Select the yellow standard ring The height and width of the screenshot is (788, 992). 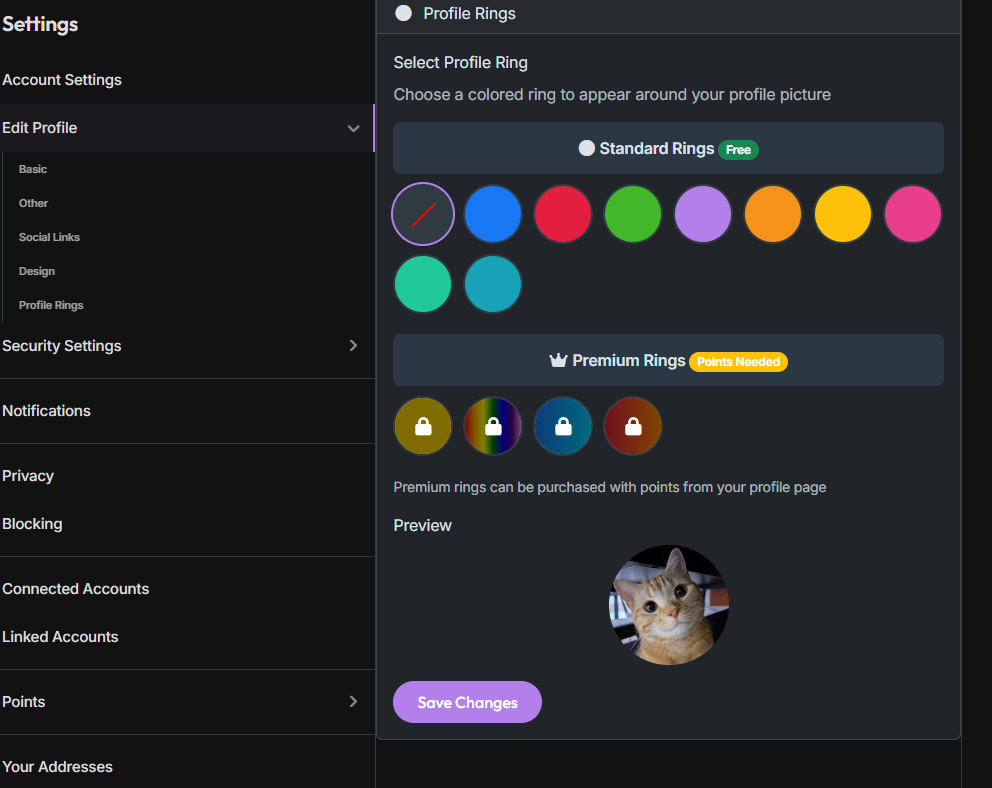click(x=843, y=214)
